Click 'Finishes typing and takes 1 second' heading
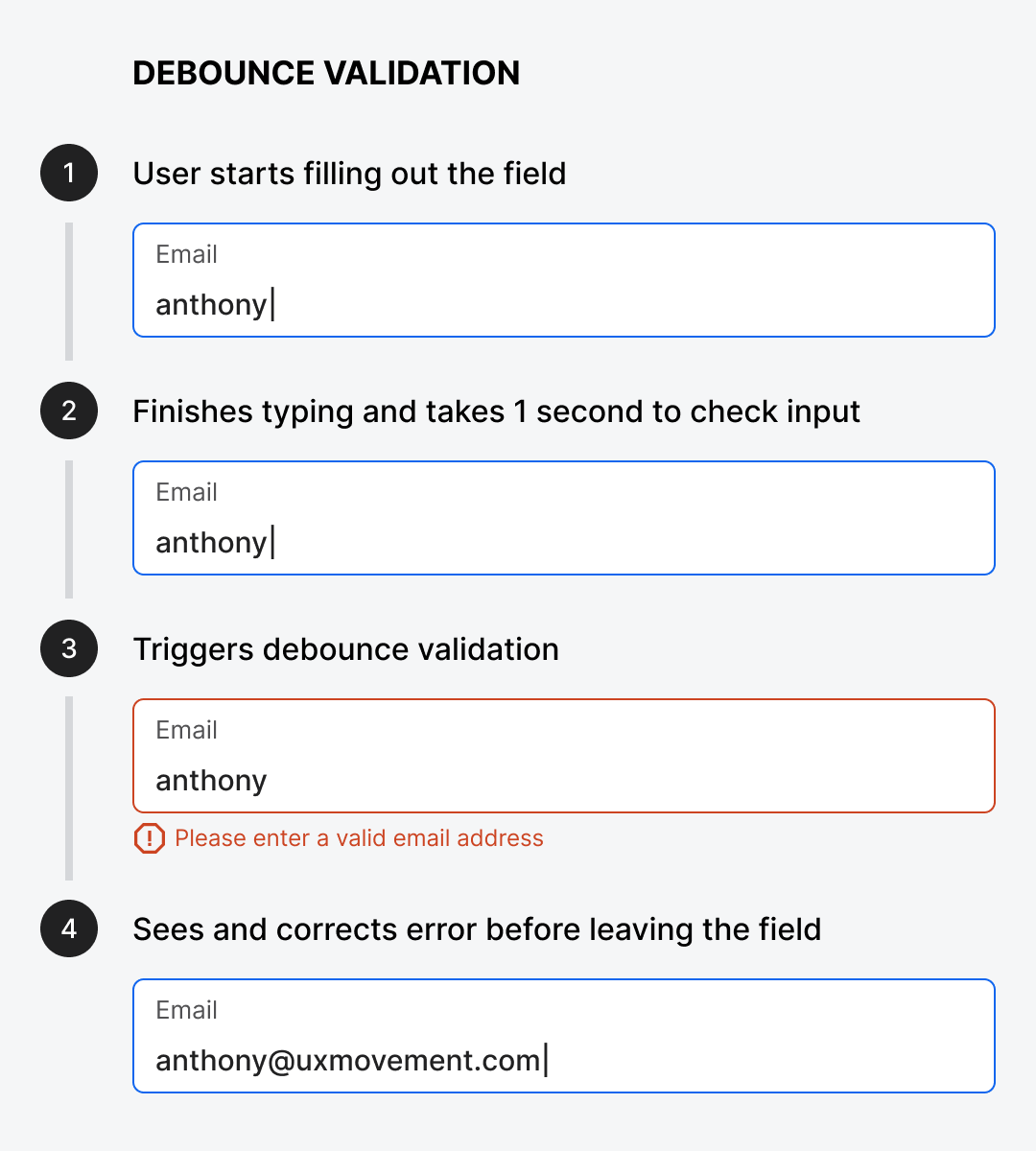 click(496, 411)
